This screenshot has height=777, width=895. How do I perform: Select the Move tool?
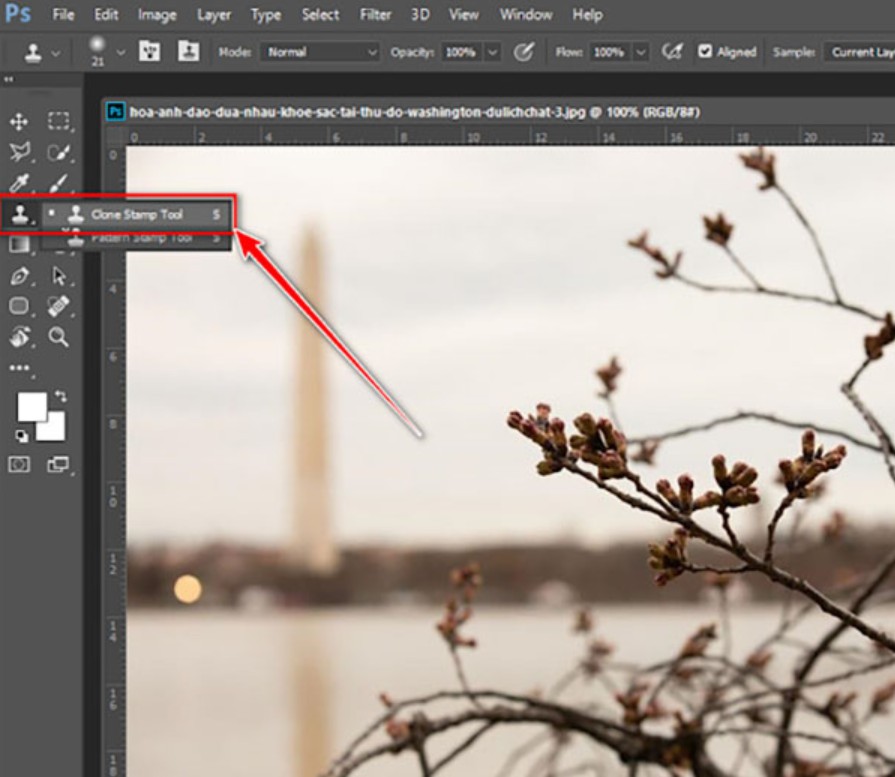coord(18,122)
